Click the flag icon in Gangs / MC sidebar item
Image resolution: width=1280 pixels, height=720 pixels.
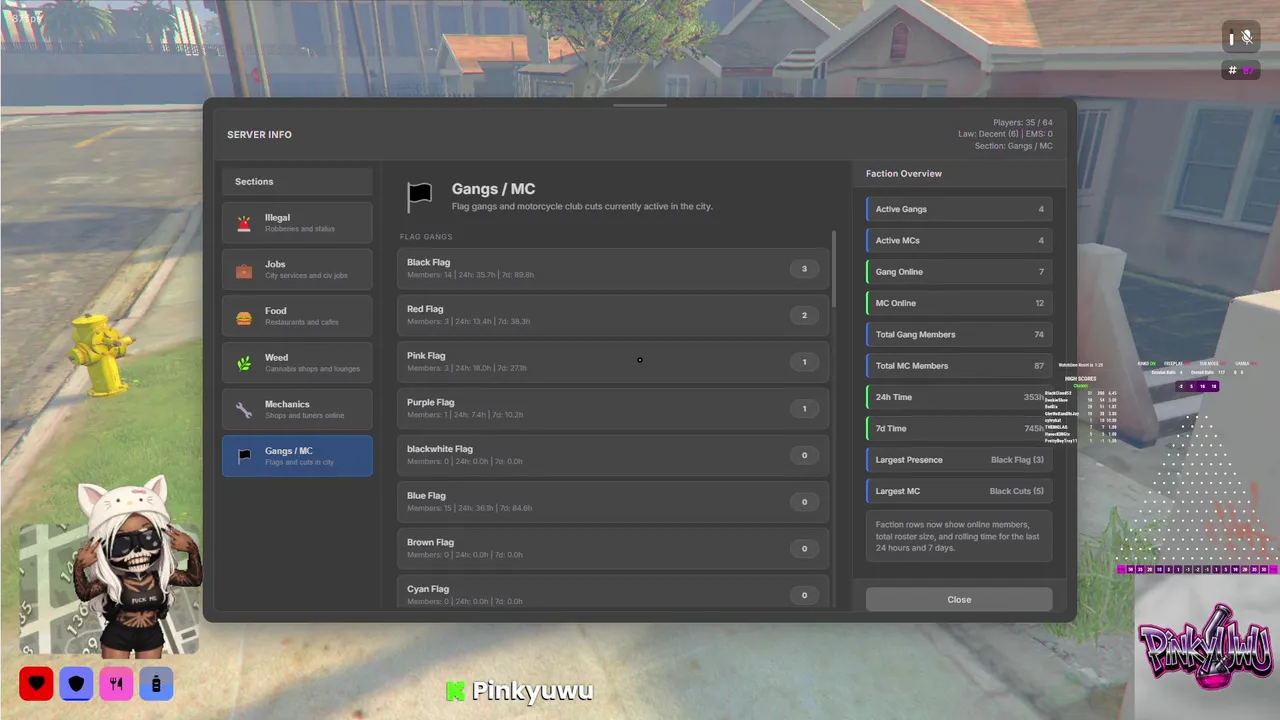click(x=244, y=456)
